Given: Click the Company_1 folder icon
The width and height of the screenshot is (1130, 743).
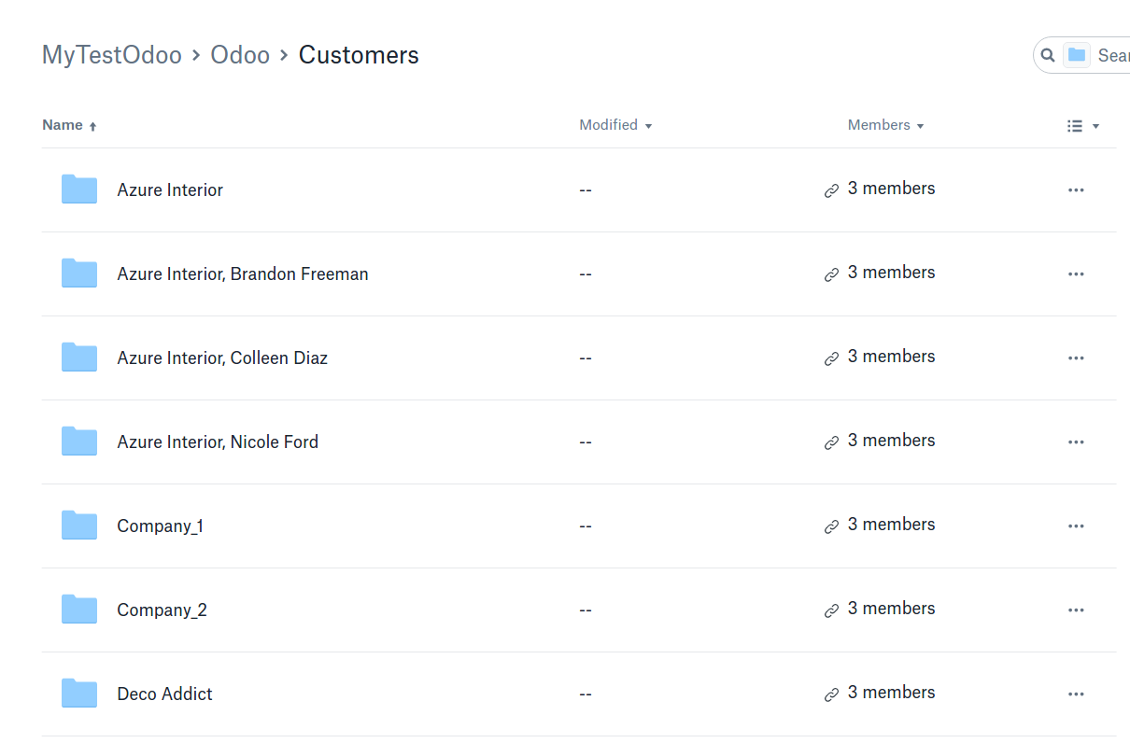Looking at the screenshot, I should tap(79, 525).
